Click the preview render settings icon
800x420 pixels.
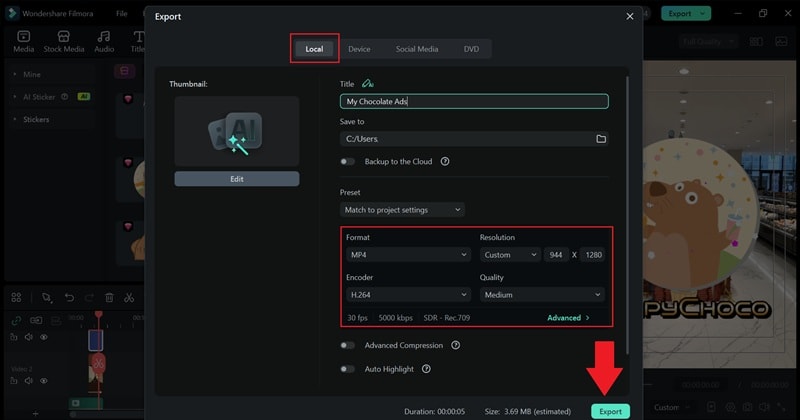[731, 407]
